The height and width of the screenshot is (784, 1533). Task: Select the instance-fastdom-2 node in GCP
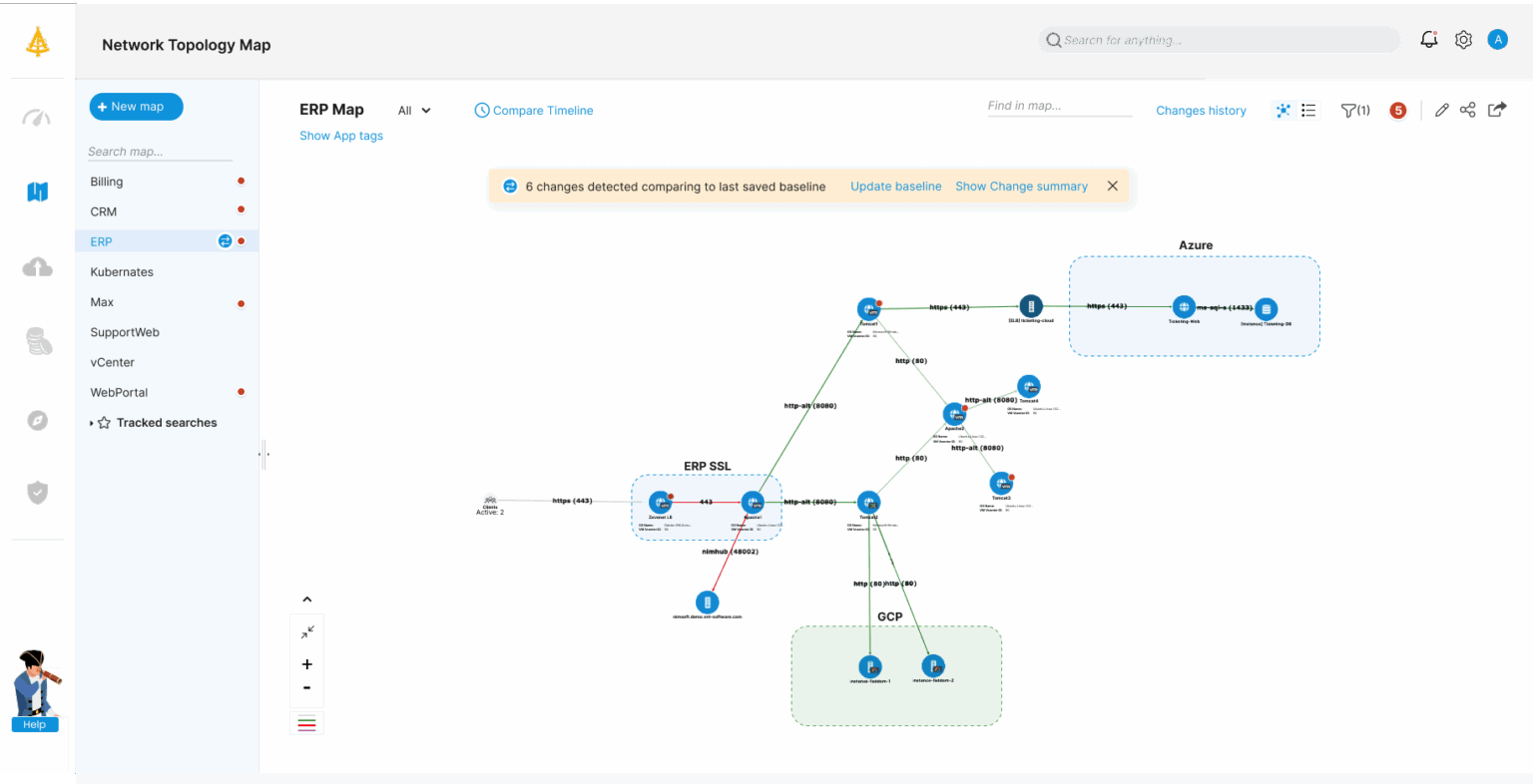[933, 665]
